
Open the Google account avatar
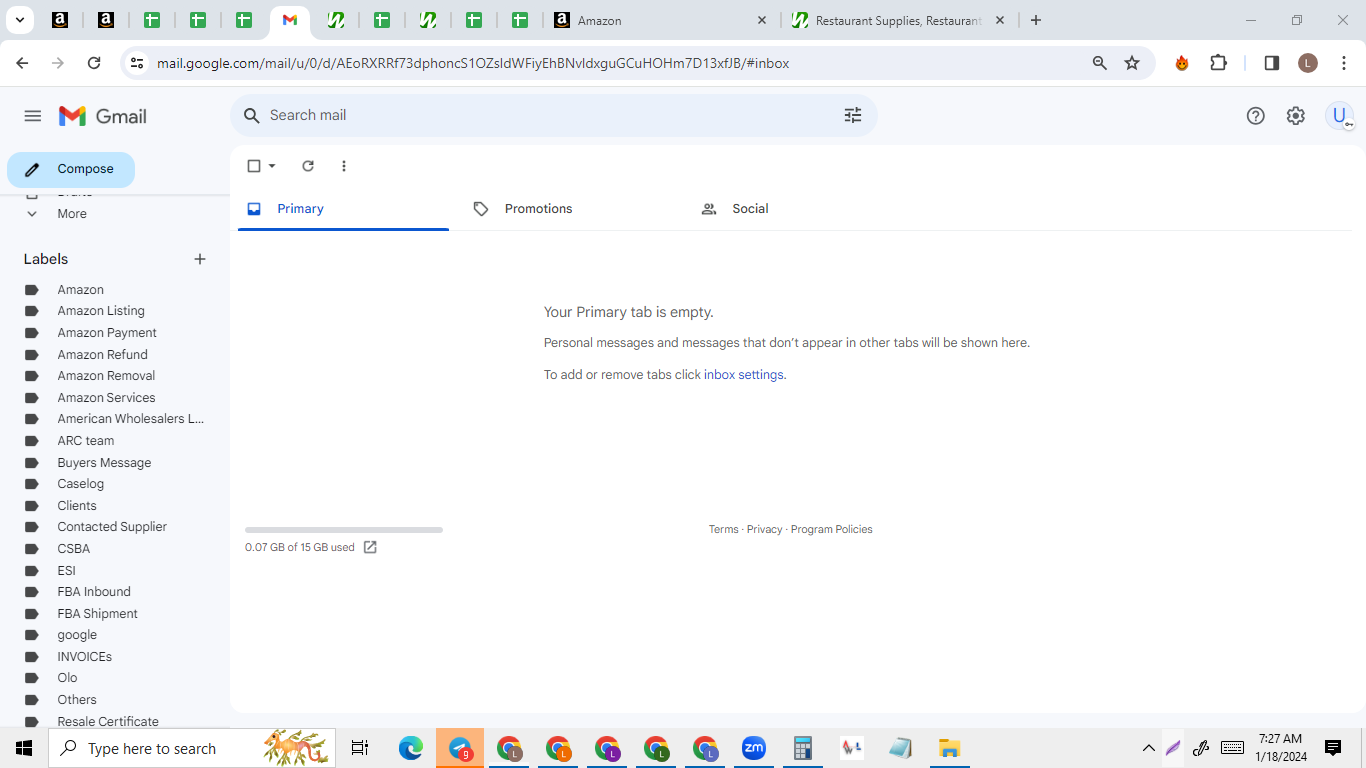1339,116
